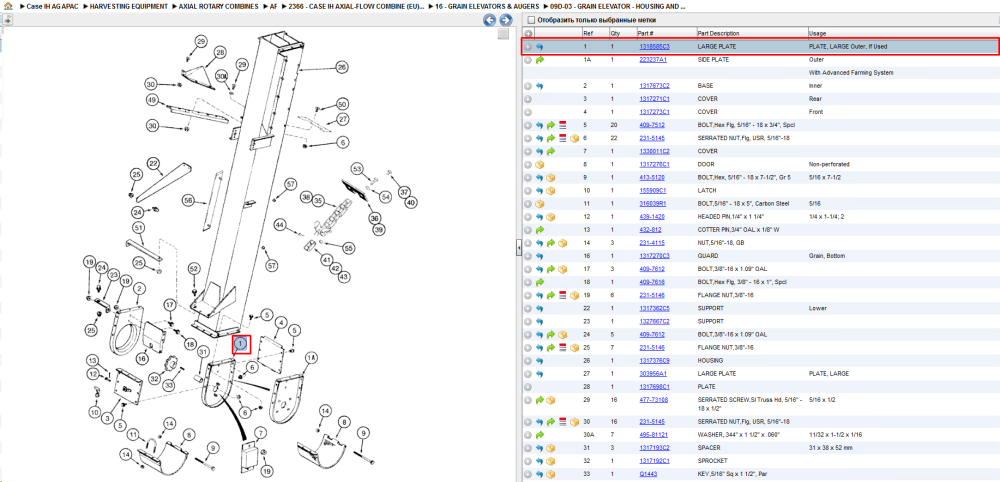The height and width of the screenshot is (482, 1000).
Task: Open part number link 495-81121
Action: tap(654, 434)
